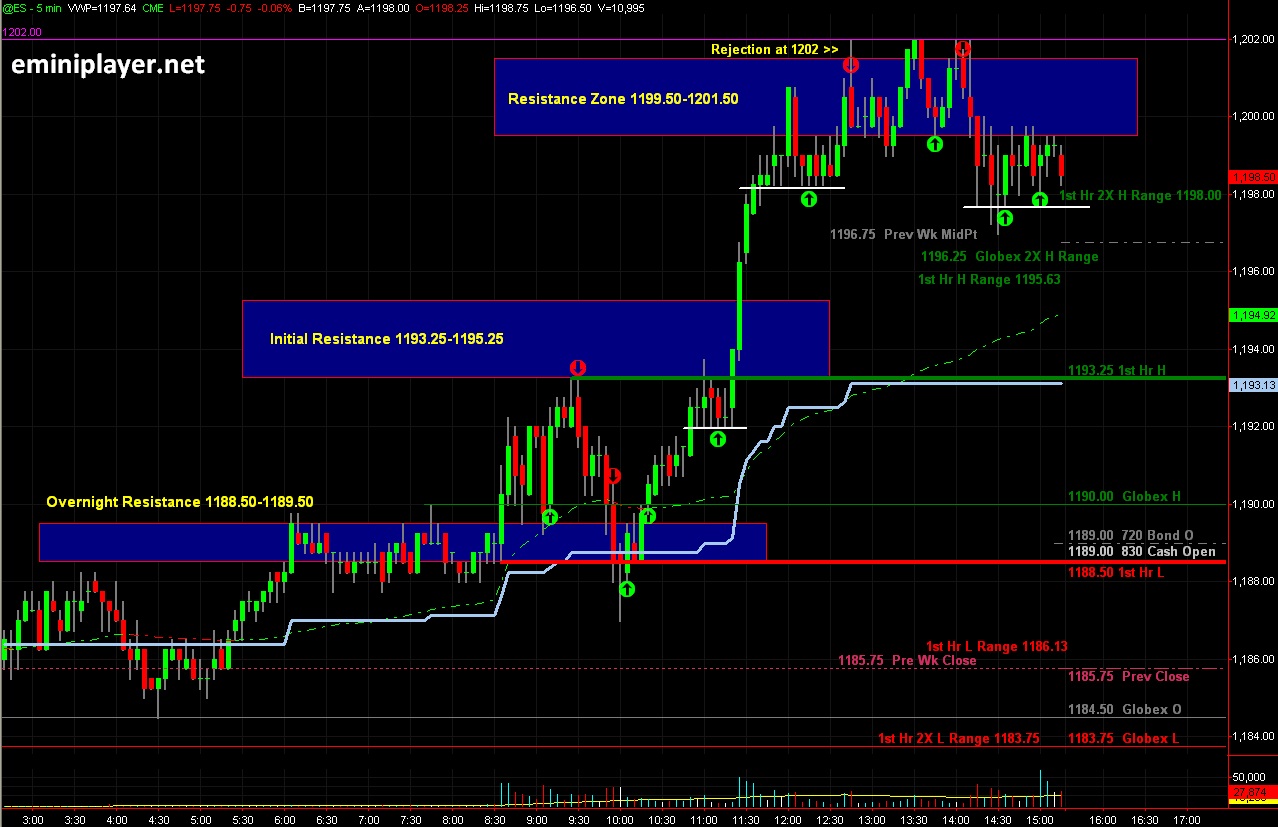Click '1188.50 1st Hr L' level label
This screenshot has width=1278, height=827.
tap(1117, 572)
